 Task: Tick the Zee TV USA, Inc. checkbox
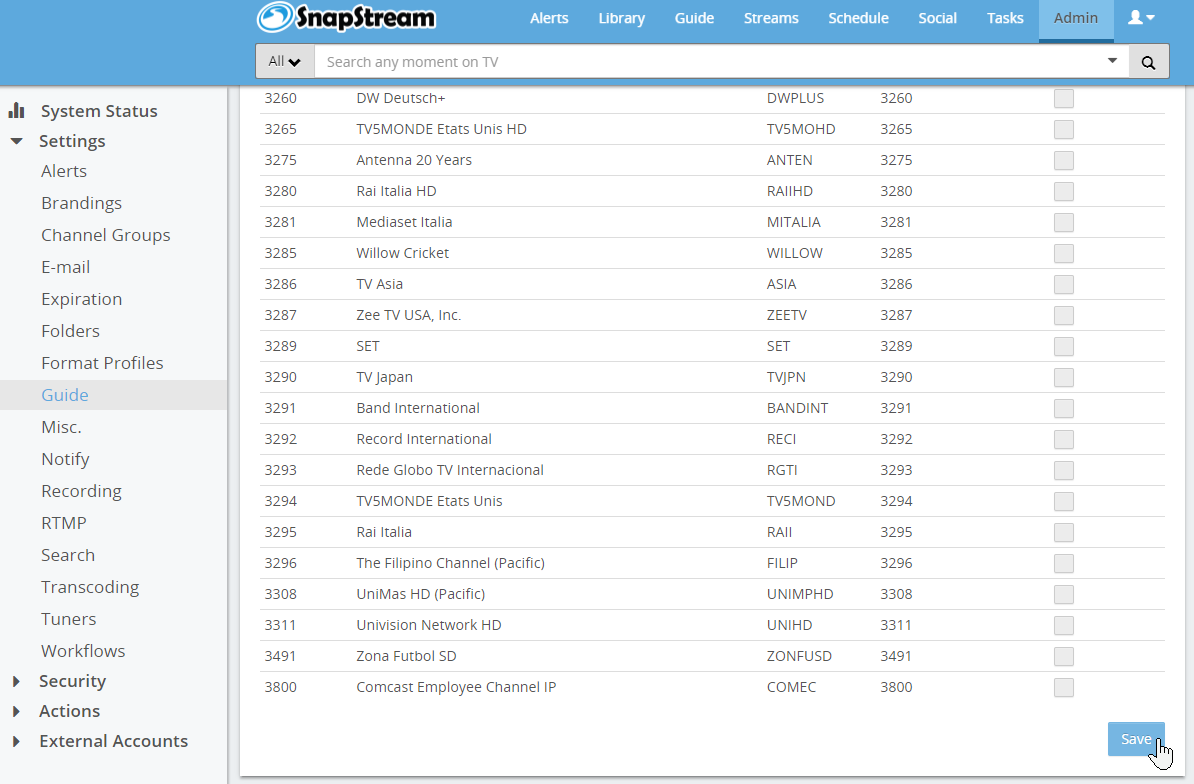coord(1064,315)
